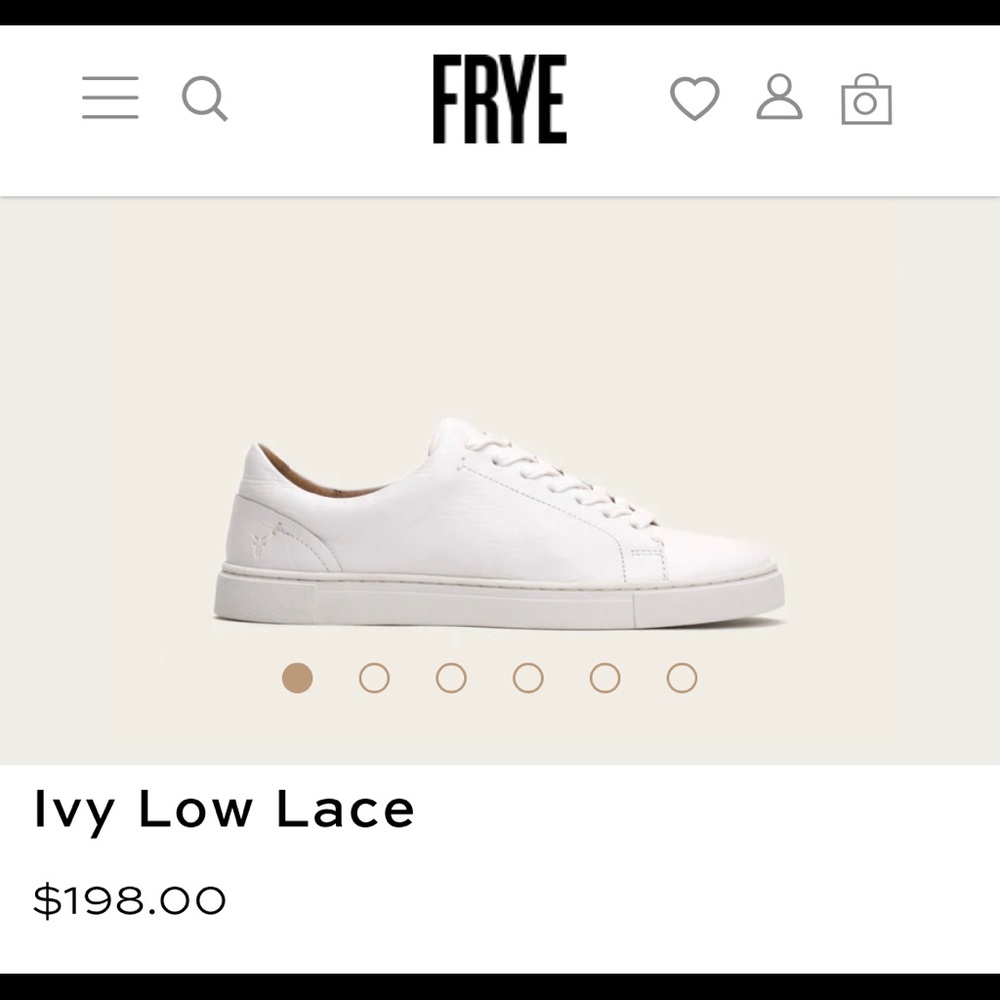Select the fourth image indicator dot
Image resolution: width=1000 pixels, height=1000 pixels.
[528, 678]
